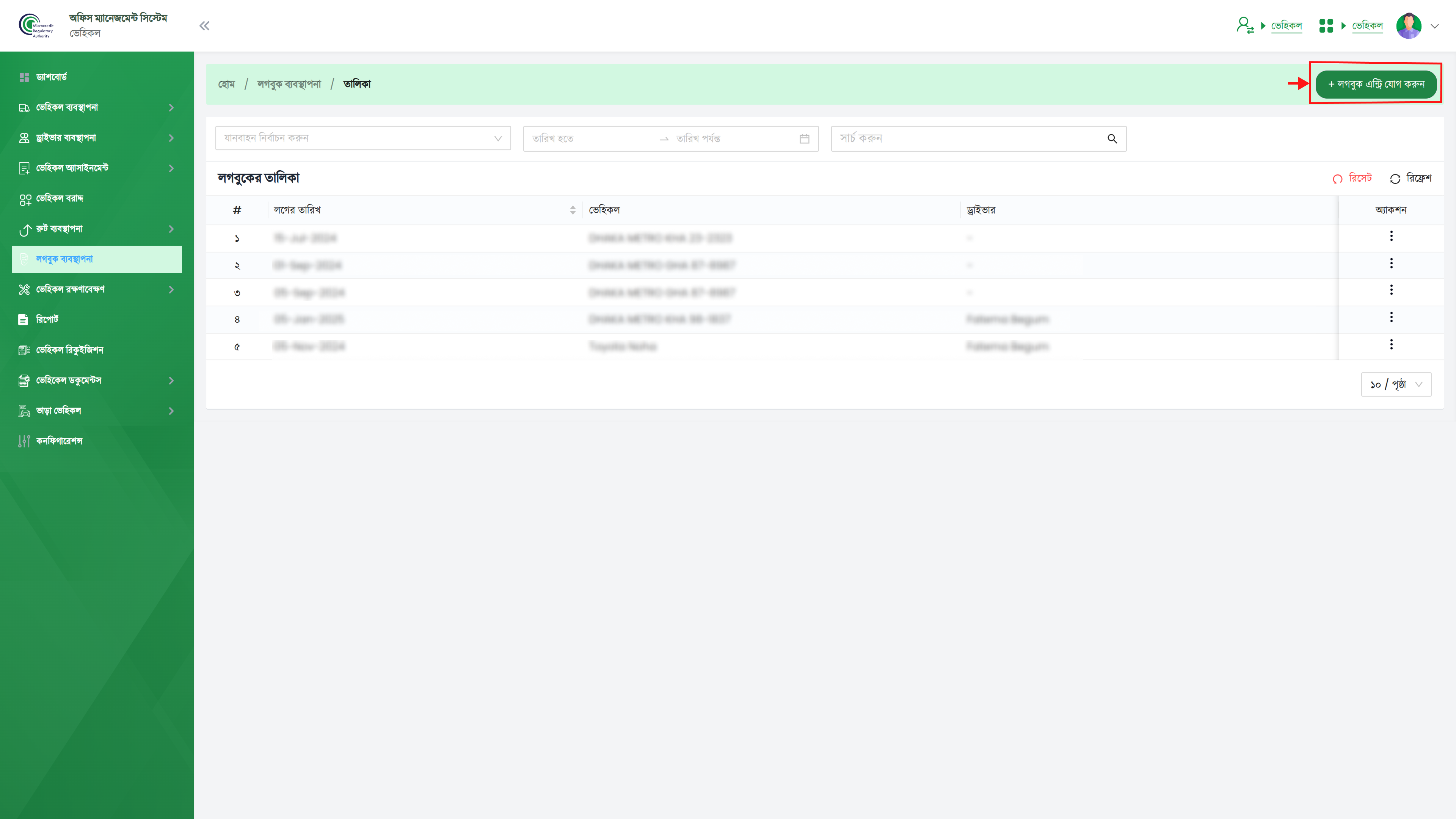Click the কনফিগারেশন sliders icon

(24, 441)
